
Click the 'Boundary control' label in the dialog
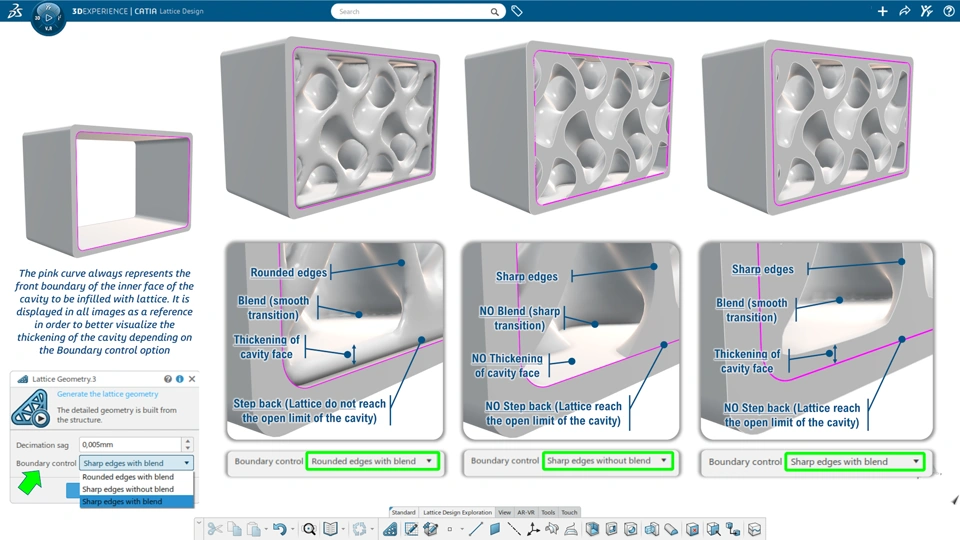(46, 463)
